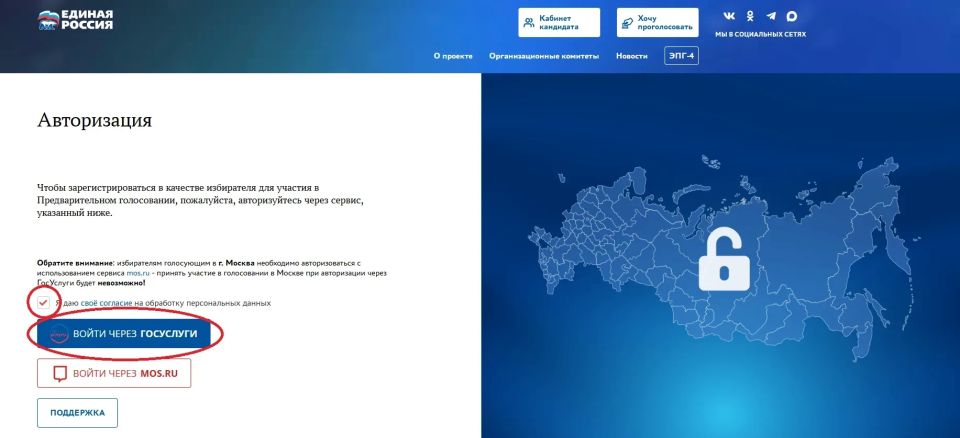Click the Хочу проголосовать button
The width and height of the screenshot is (960, 438).
pyautogui.click(x=658, y=23)
